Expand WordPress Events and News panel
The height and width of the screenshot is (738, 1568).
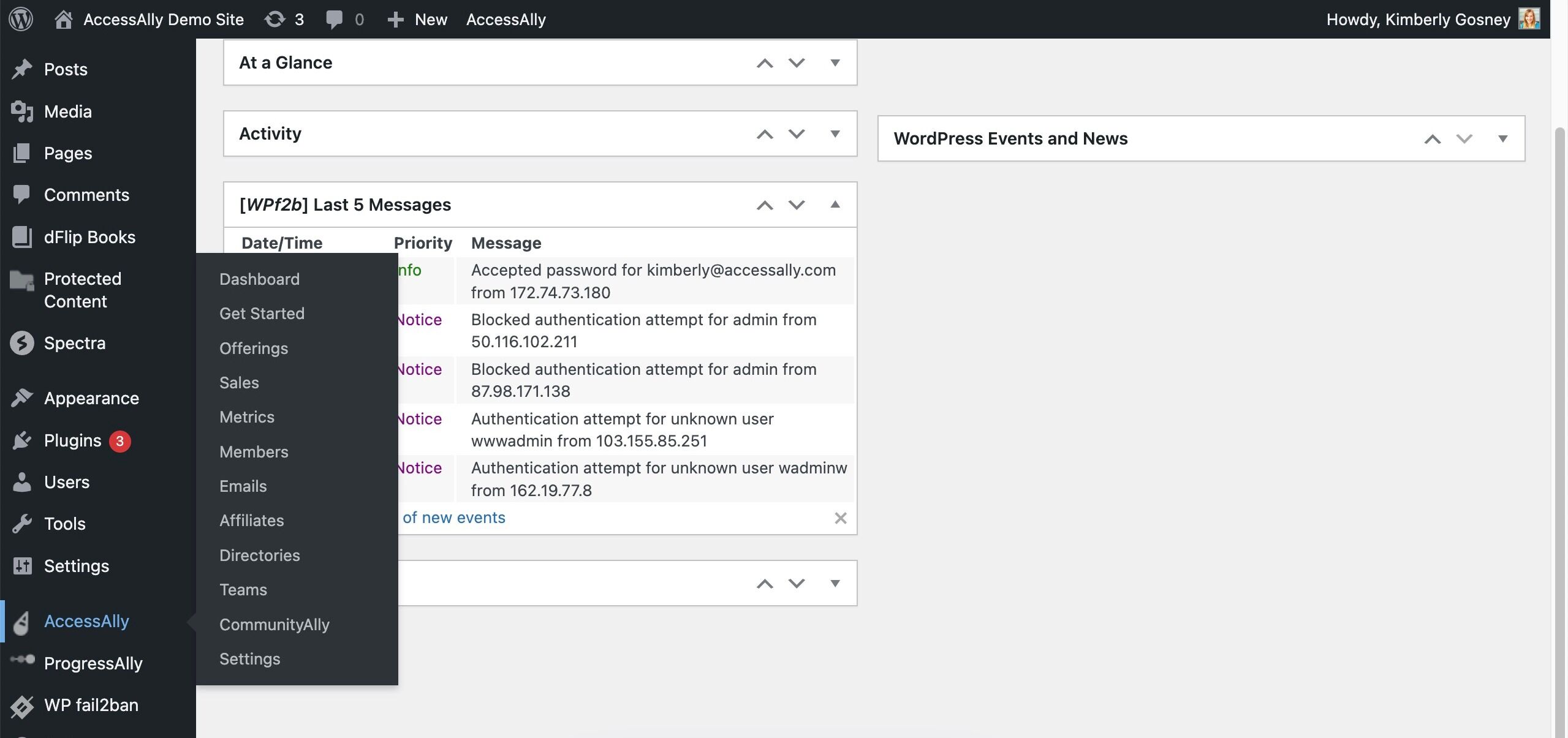(1502, 138)
